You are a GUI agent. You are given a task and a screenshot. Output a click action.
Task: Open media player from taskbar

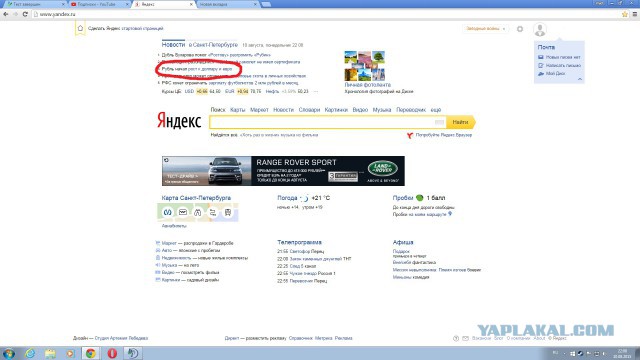tap(70, 353)
